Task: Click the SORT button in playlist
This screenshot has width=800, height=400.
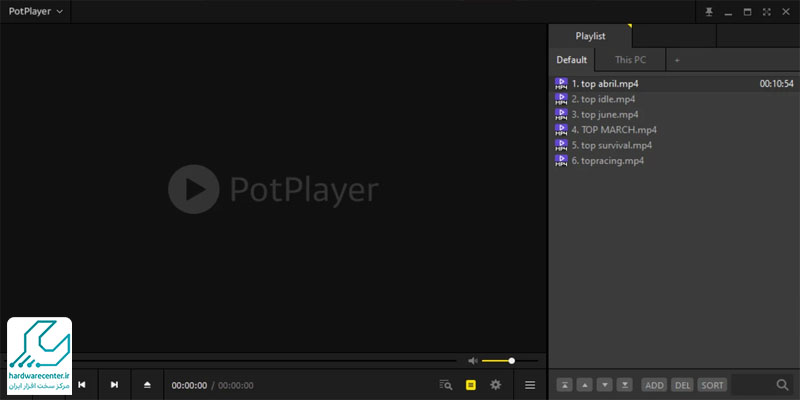Action: click(x=712, y=385)
